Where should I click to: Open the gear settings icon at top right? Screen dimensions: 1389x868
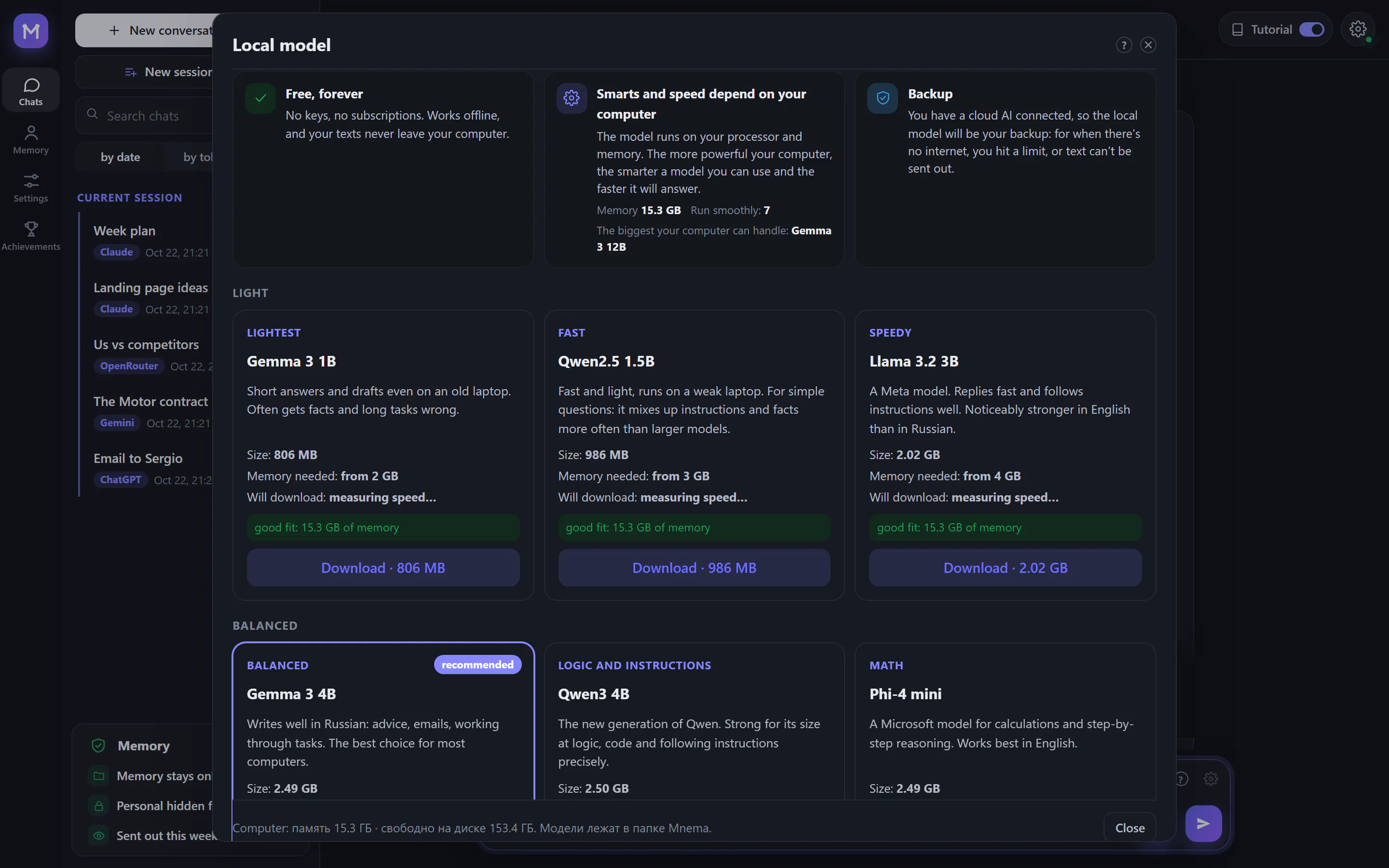pos(1358,29)
